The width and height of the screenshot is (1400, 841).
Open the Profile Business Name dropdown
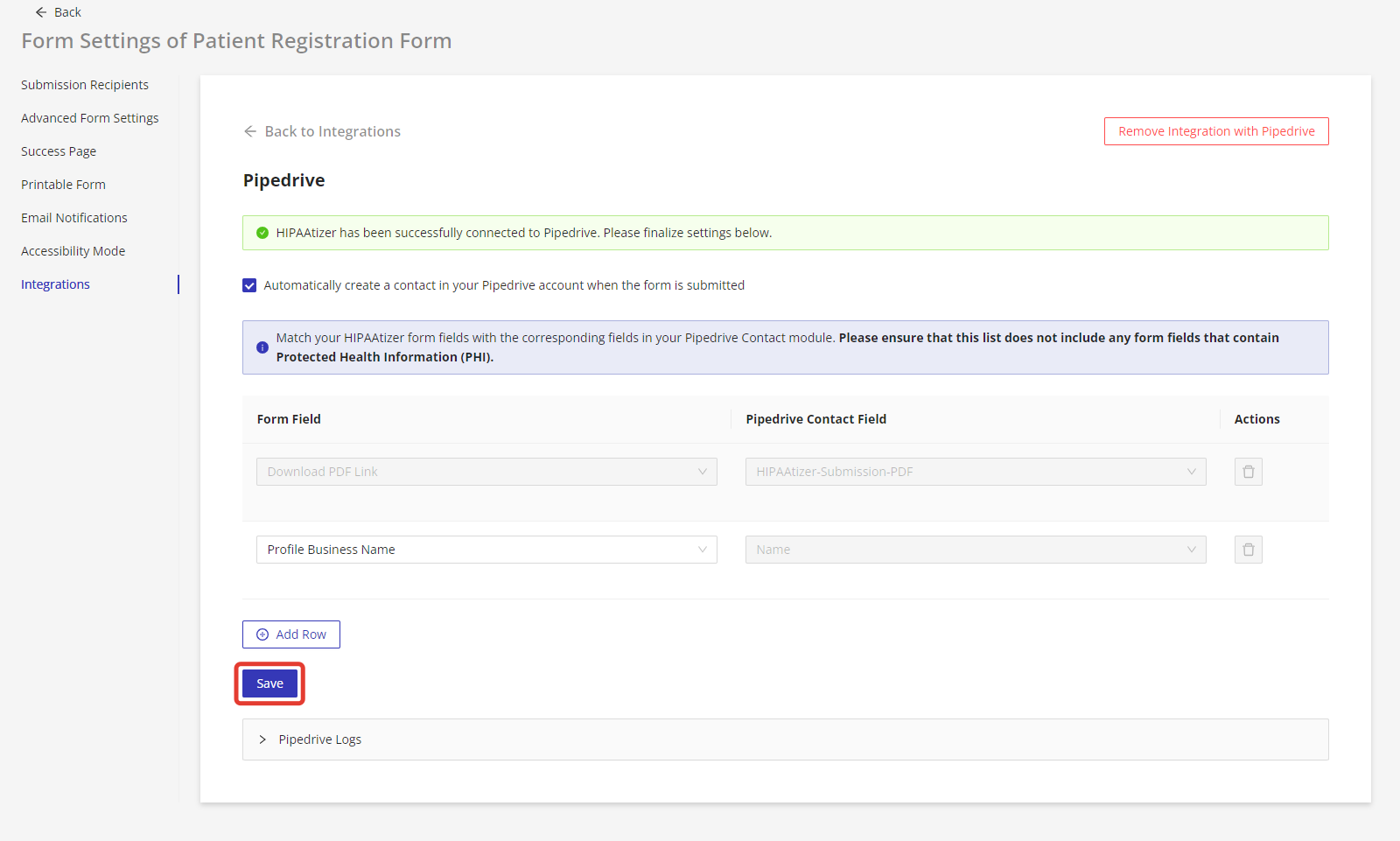[x=486, y=550]
